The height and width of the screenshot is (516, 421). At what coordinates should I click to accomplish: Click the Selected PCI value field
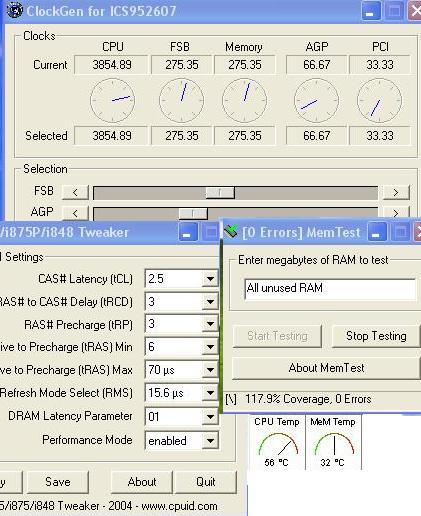380,136
